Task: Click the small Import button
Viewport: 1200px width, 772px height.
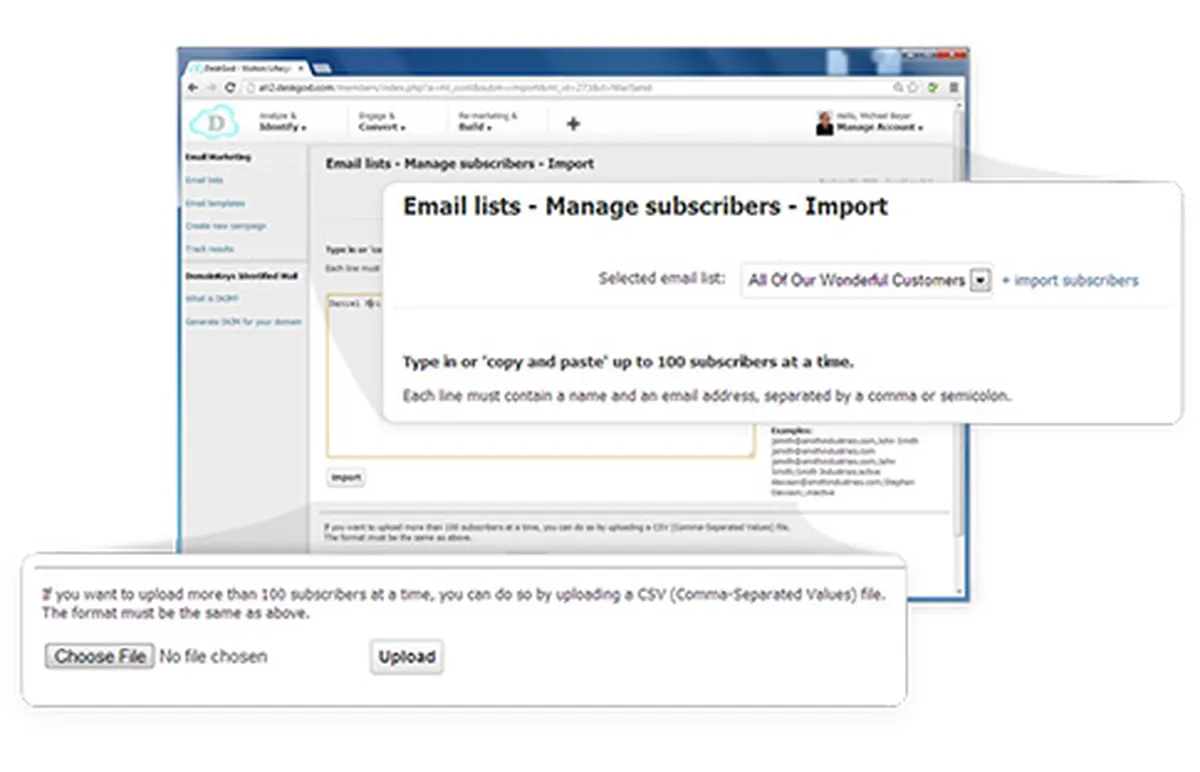Action: [x=346, y=478]
